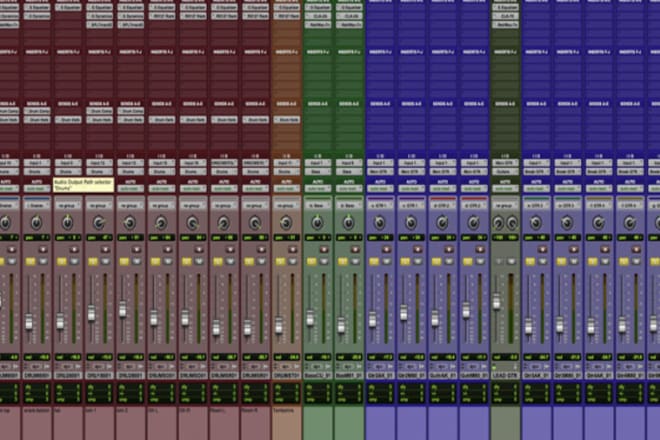Click the volume fader on LEAD GTR track
The height and width of the screenshot is (440, 660).
coord(497,301)
